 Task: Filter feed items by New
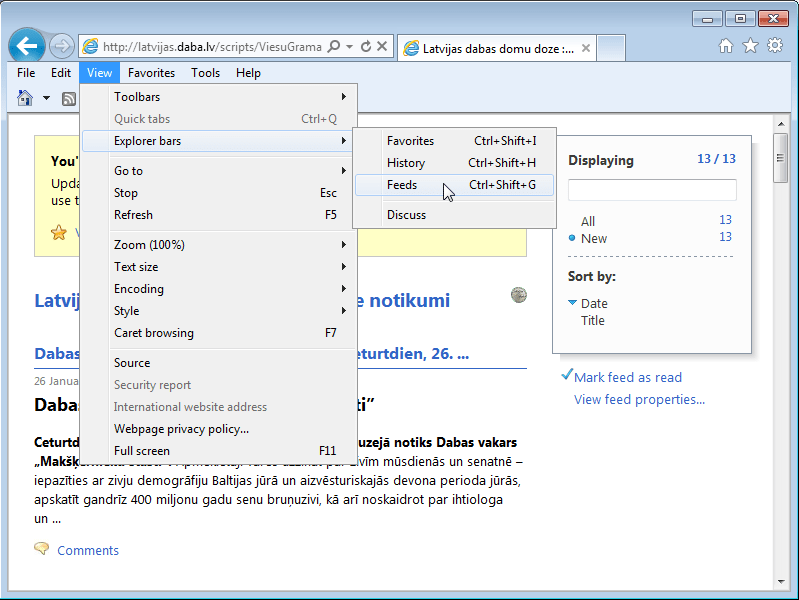click(594, 239)
